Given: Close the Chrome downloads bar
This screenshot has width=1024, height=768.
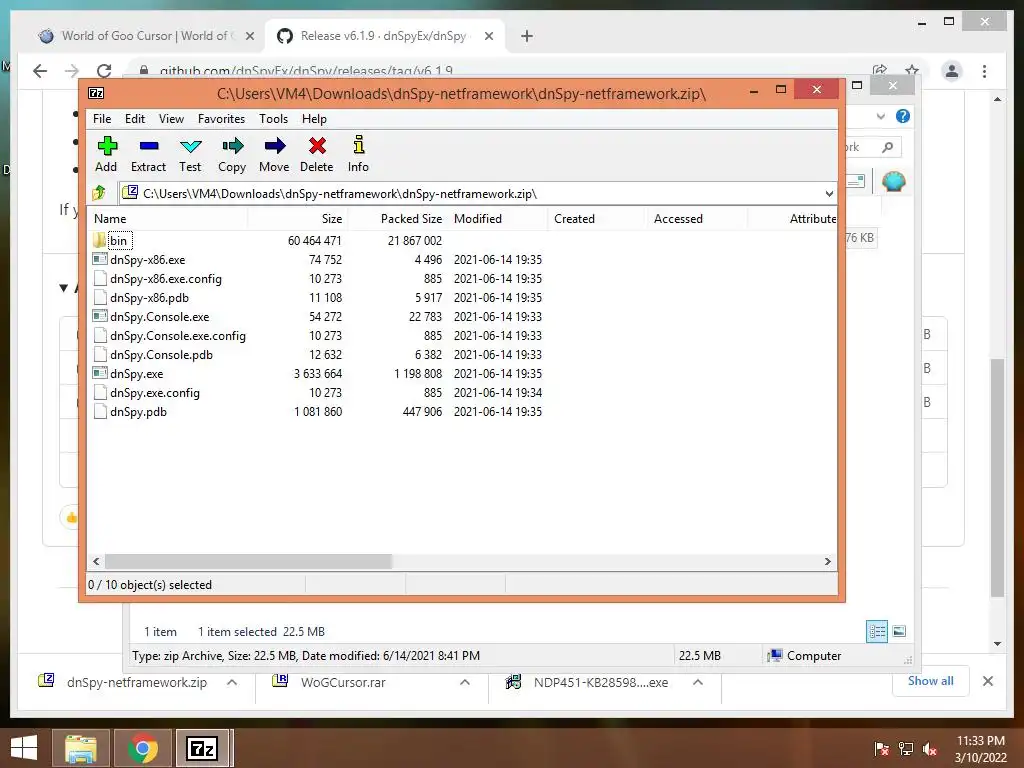Looking at the screenshot, I should tap(988, 681).
